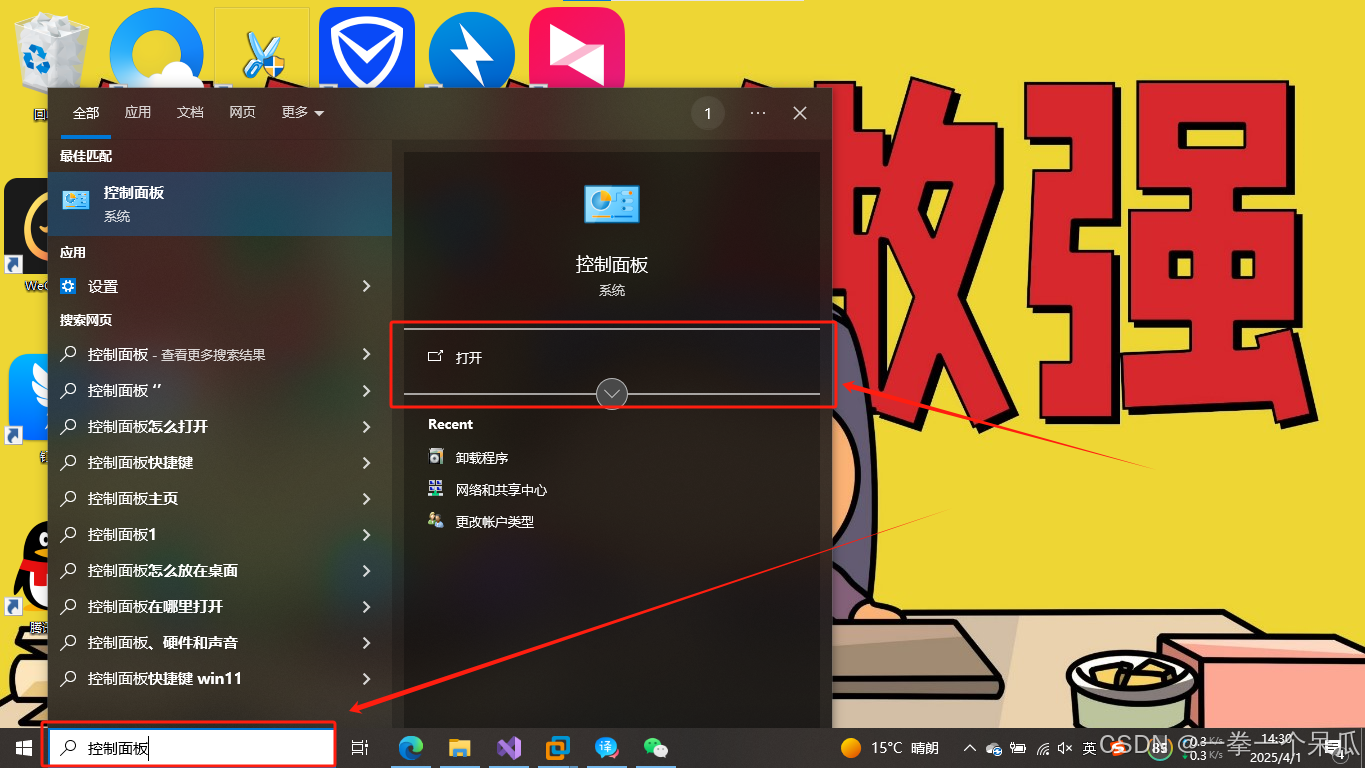Open the three-dot options menu
Screen dimensions: 1365x768
pos(758,113)
